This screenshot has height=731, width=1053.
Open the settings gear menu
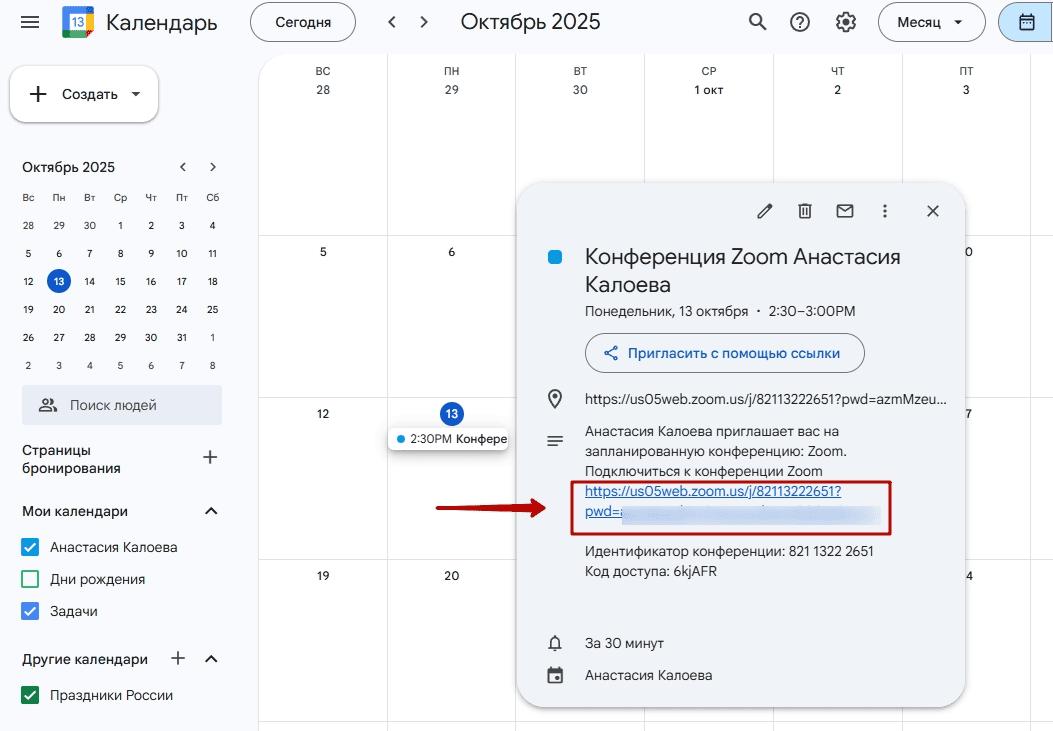845,22
